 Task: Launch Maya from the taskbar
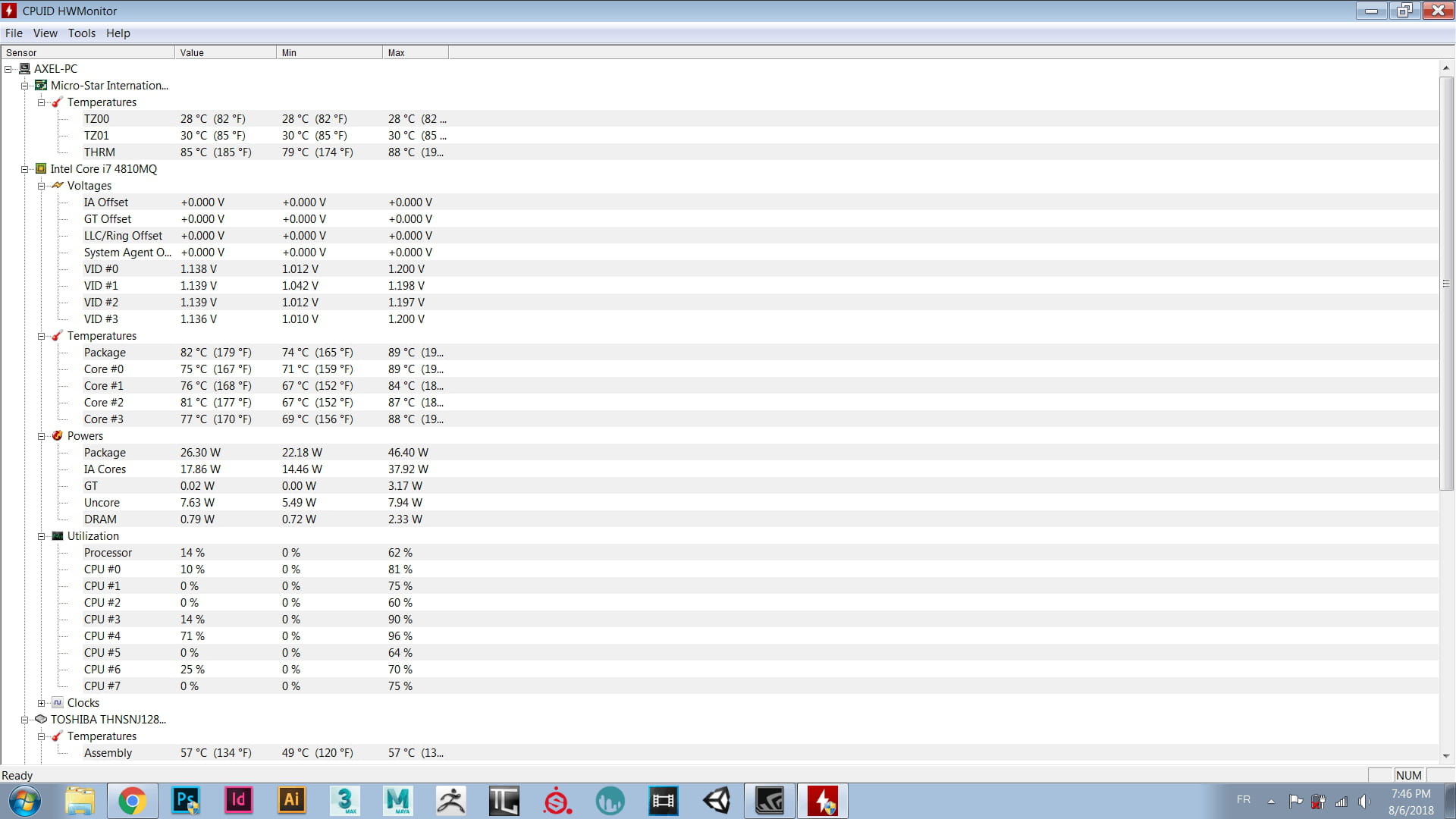(x=398, y=801)
